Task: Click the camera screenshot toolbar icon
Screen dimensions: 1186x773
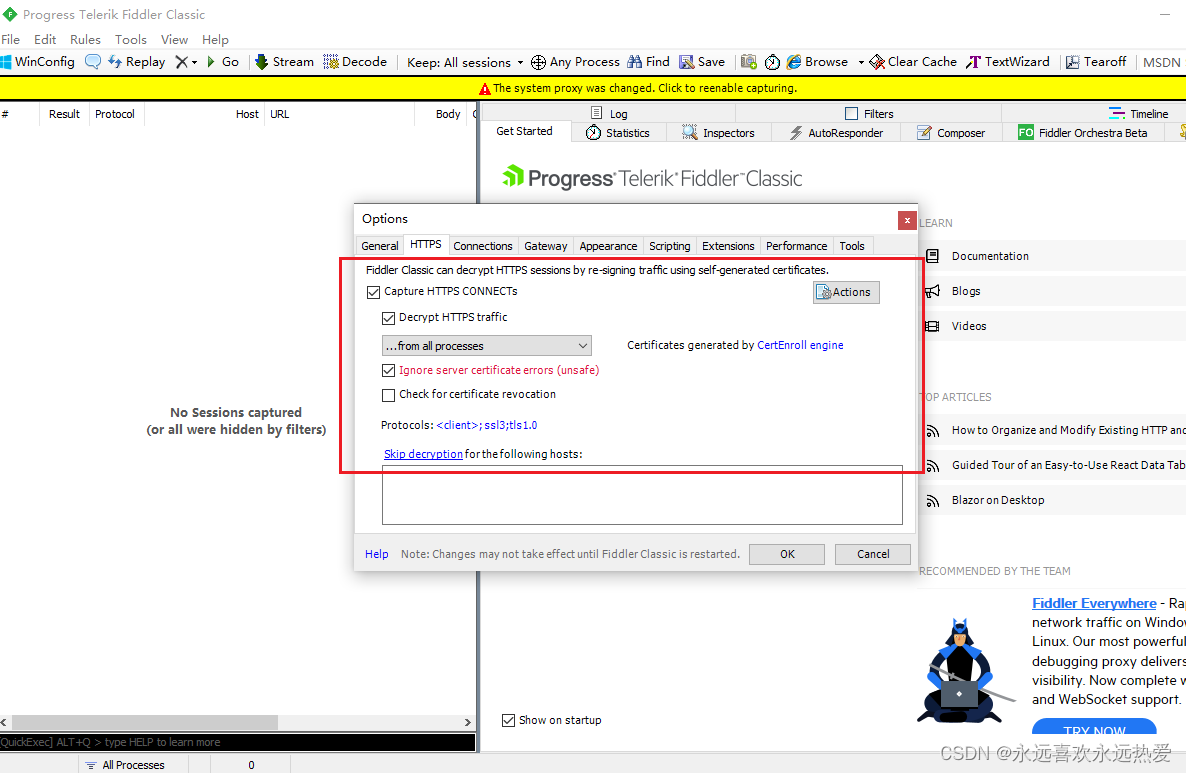Action: [749, 62]
